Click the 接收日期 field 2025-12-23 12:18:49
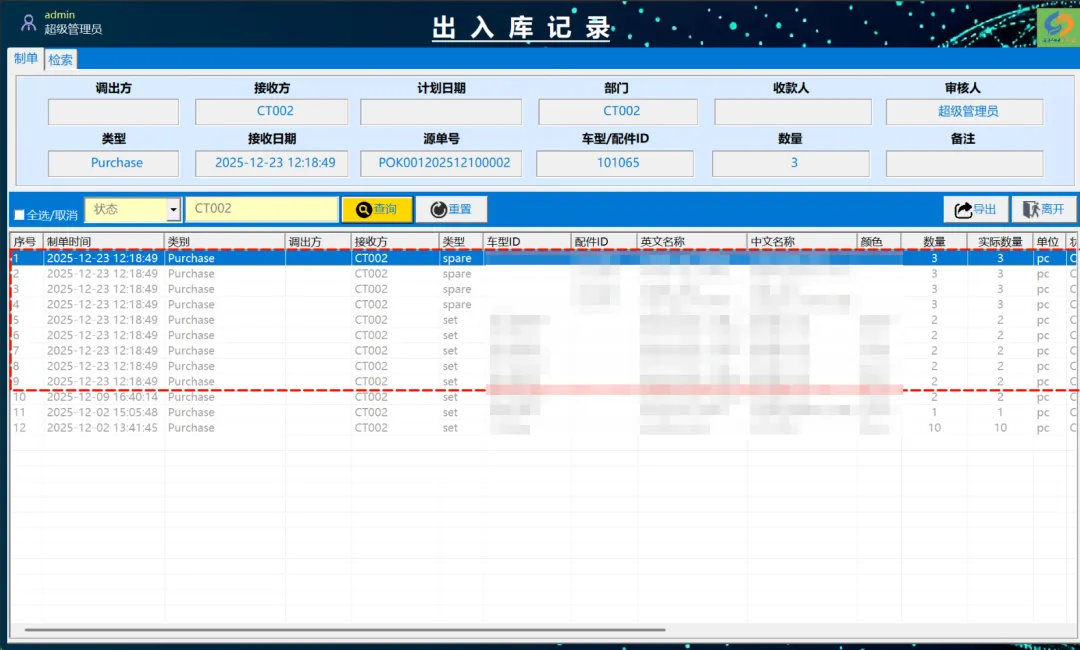 click(x=271, y=163)
